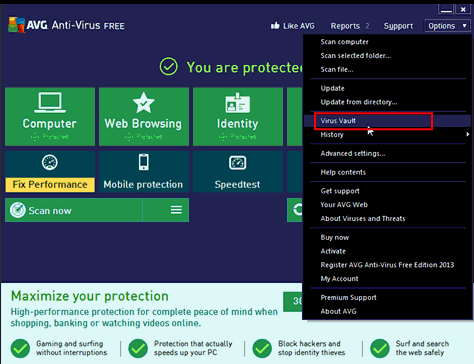Click the Speedtest meter icon

pyautogui.click(x=238, y=163)
